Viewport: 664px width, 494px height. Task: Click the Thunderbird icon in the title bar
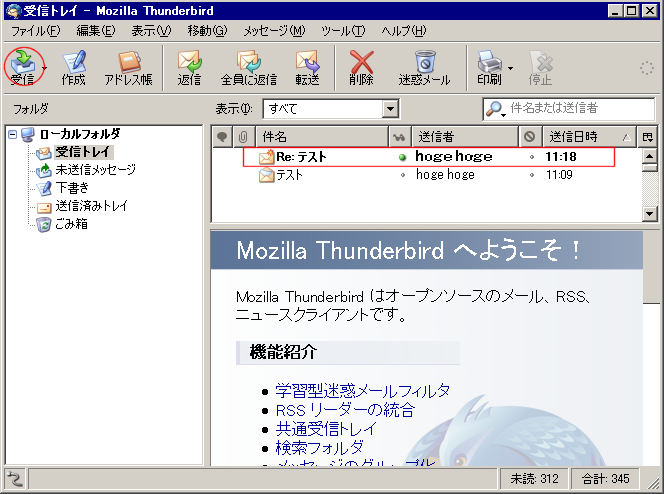pyautogui.click(x=14, y=11)
